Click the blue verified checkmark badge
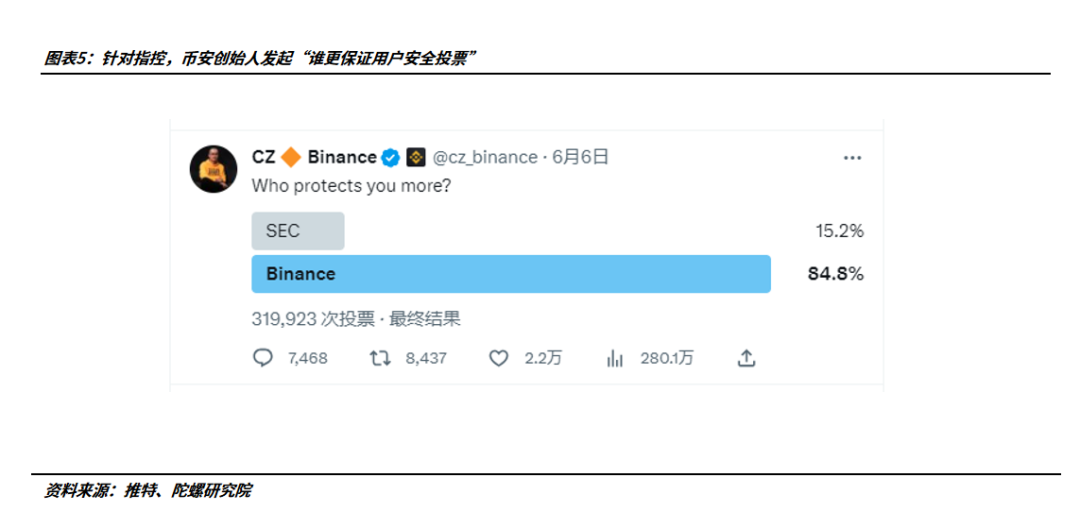This screenshot has height=512, width=1080. 390,157
